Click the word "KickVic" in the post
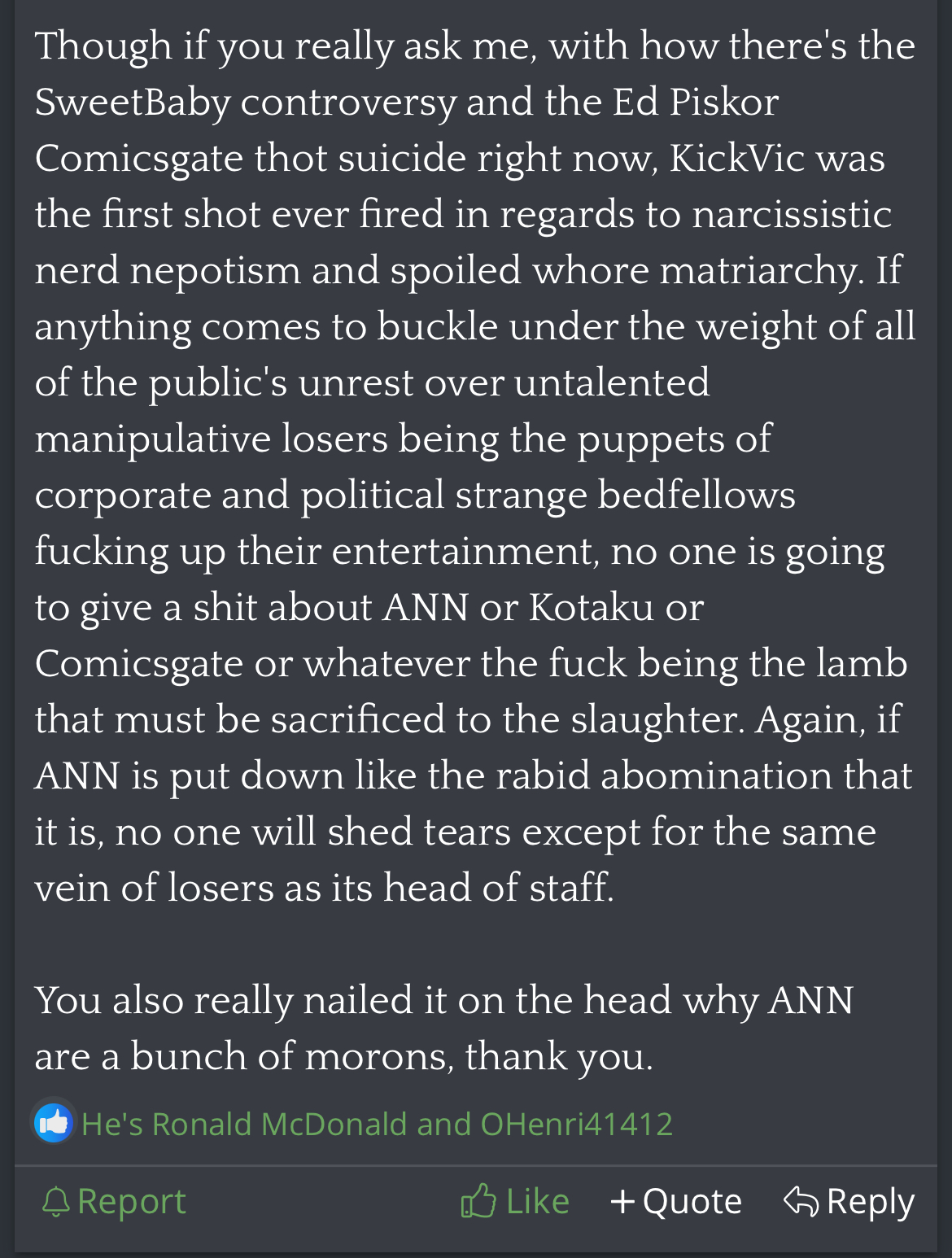This screenshot has width=952, height=1258. click(737, 158)
